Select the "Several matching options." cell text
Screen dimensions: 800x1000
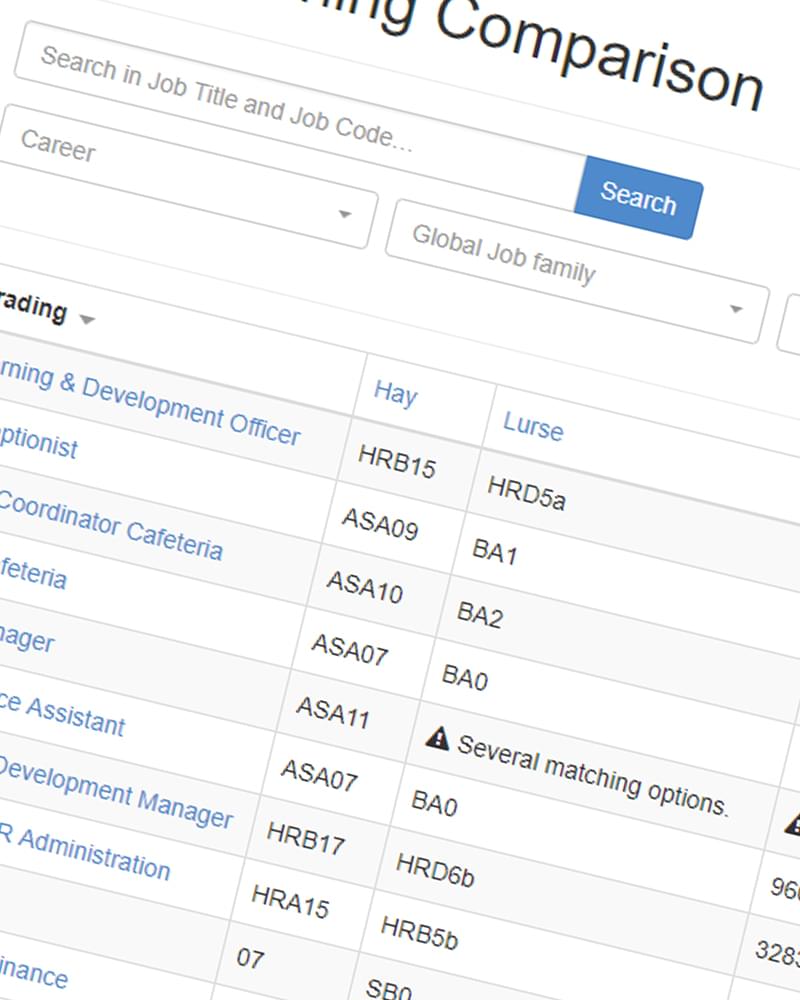(x=593, y=775)
